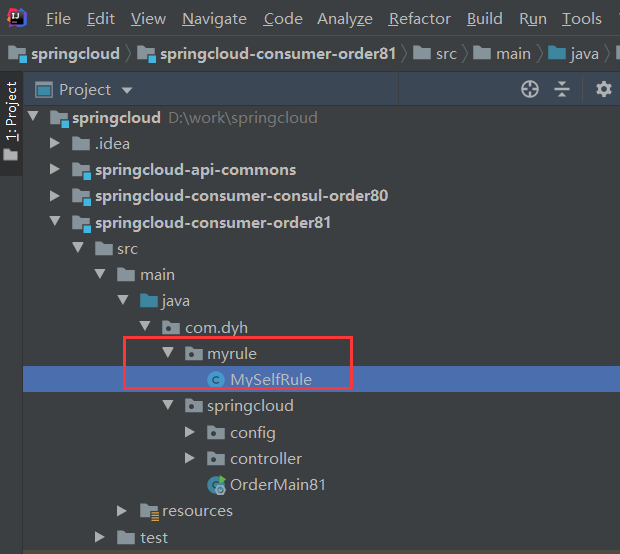620x554 pixels.
Task: Select springcloud root module icon
Action: click(x=59, y=118)
